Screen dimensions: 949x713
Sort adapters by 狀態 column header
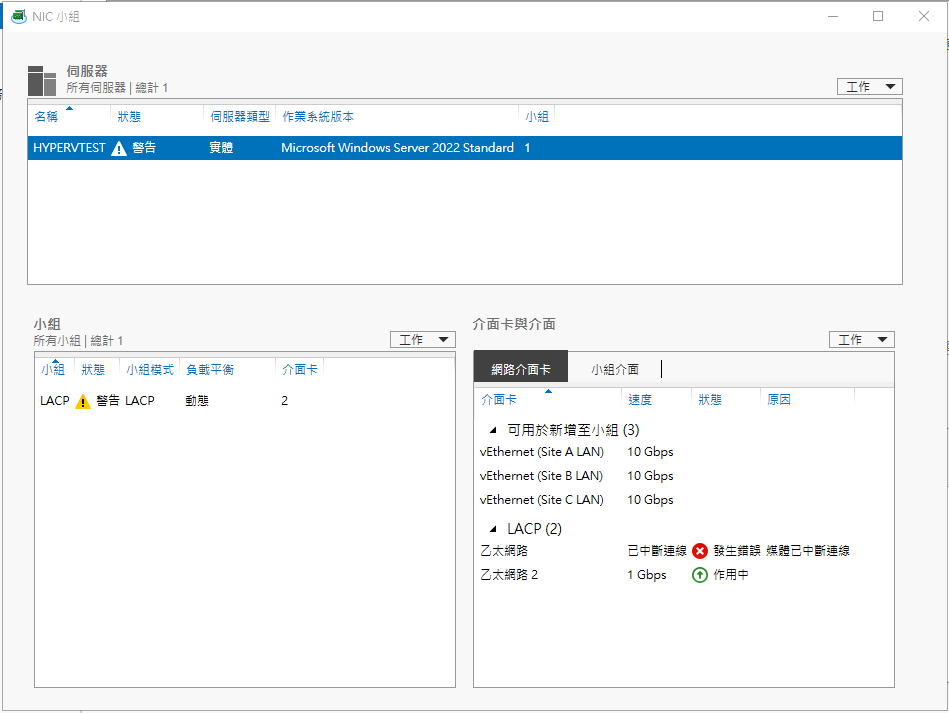pos(710,399)
